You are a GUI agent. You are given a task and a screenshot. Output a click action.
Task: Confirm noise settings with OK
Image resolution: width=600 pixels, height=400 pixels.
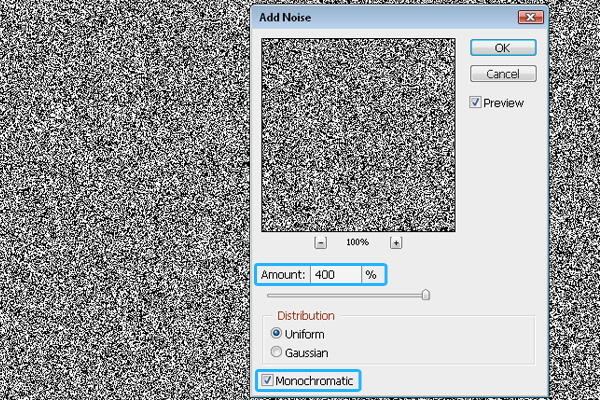[504, 48]
